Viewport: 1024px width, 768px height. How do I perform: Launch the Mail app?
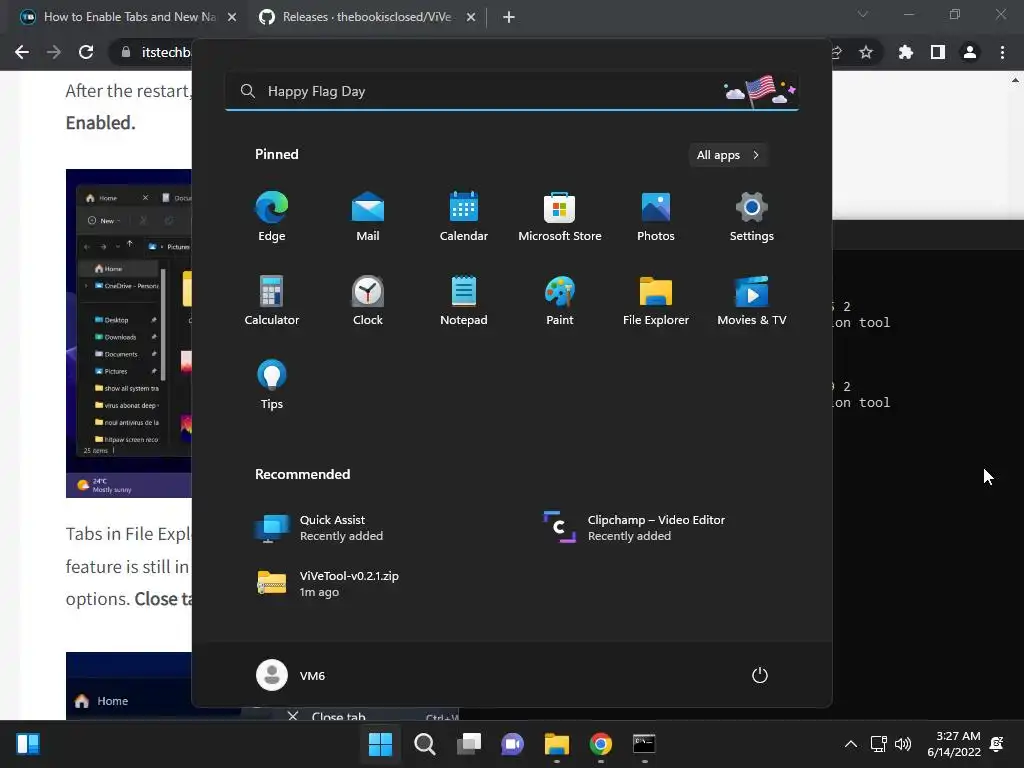tap(368, 216)
